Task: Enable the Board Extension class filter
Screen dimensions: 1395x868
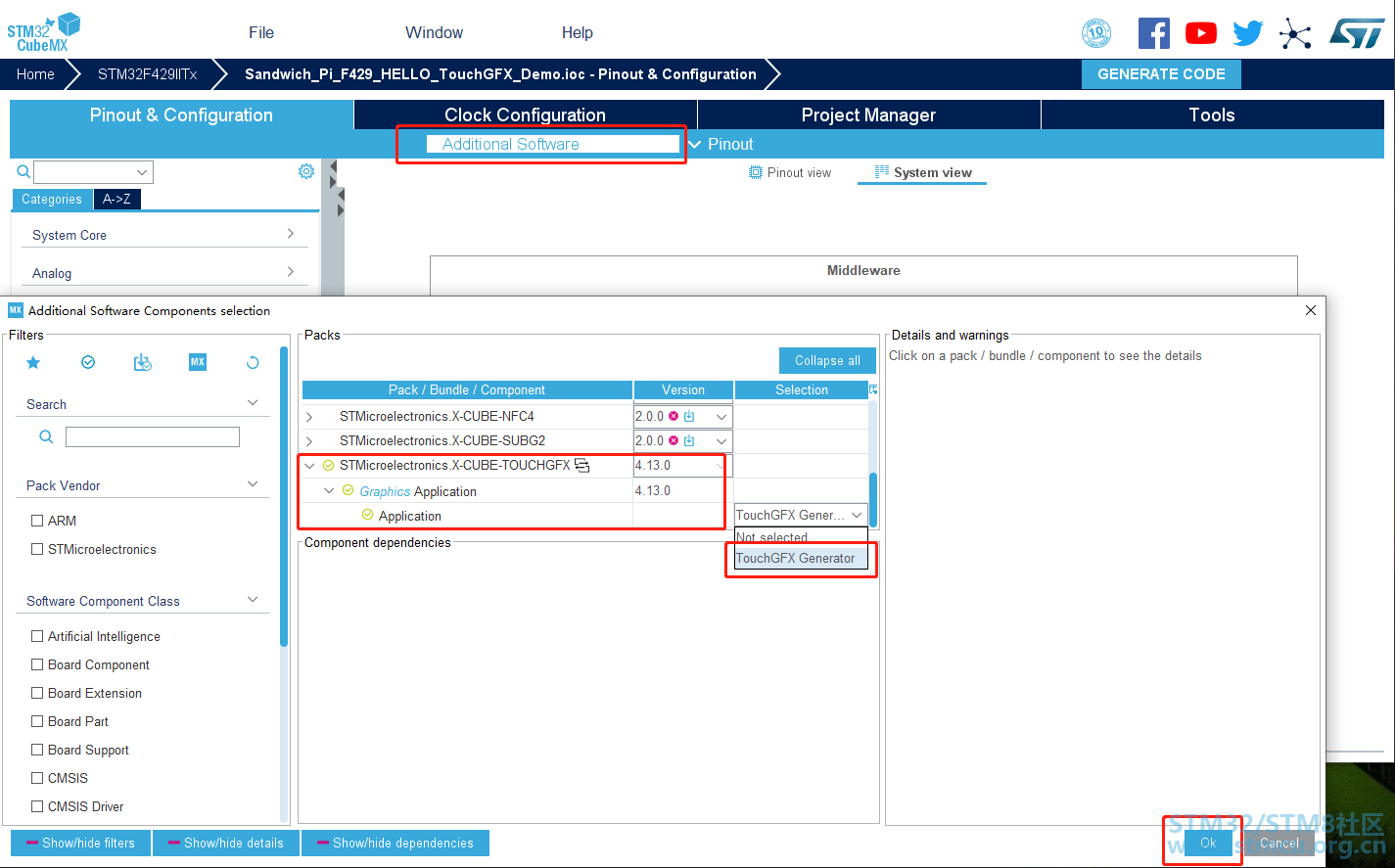Action: coord(37,693)
